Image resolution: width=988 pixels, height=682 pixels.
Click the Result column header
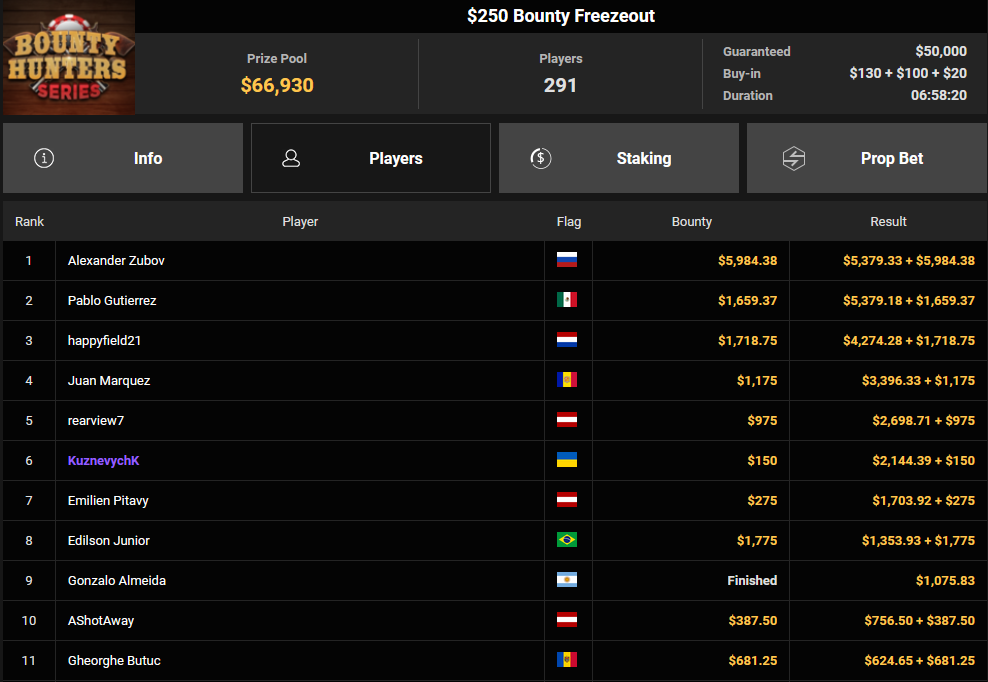pyautogui.click(x=888, y=221)
